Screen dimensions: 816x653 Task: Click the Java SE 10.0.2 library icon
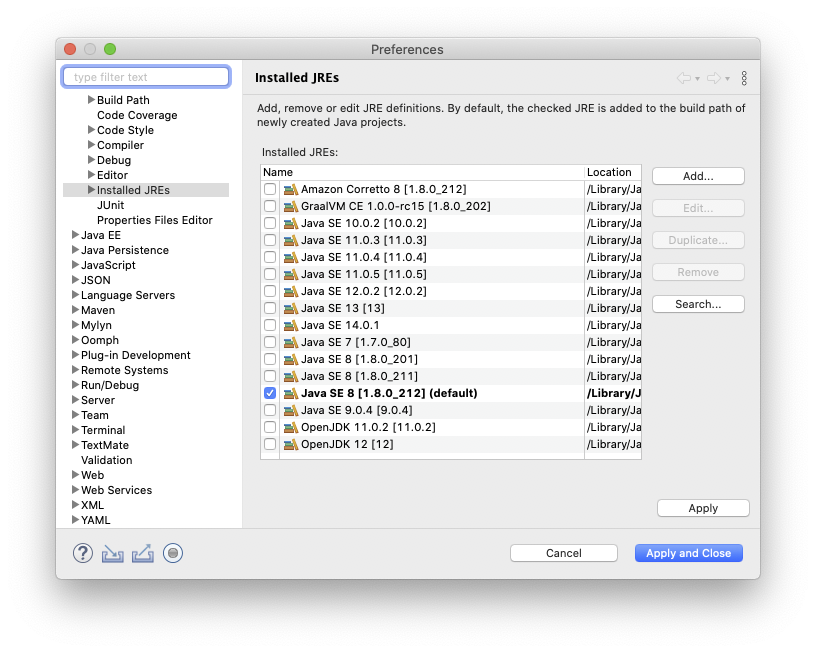tap(290, 223)
